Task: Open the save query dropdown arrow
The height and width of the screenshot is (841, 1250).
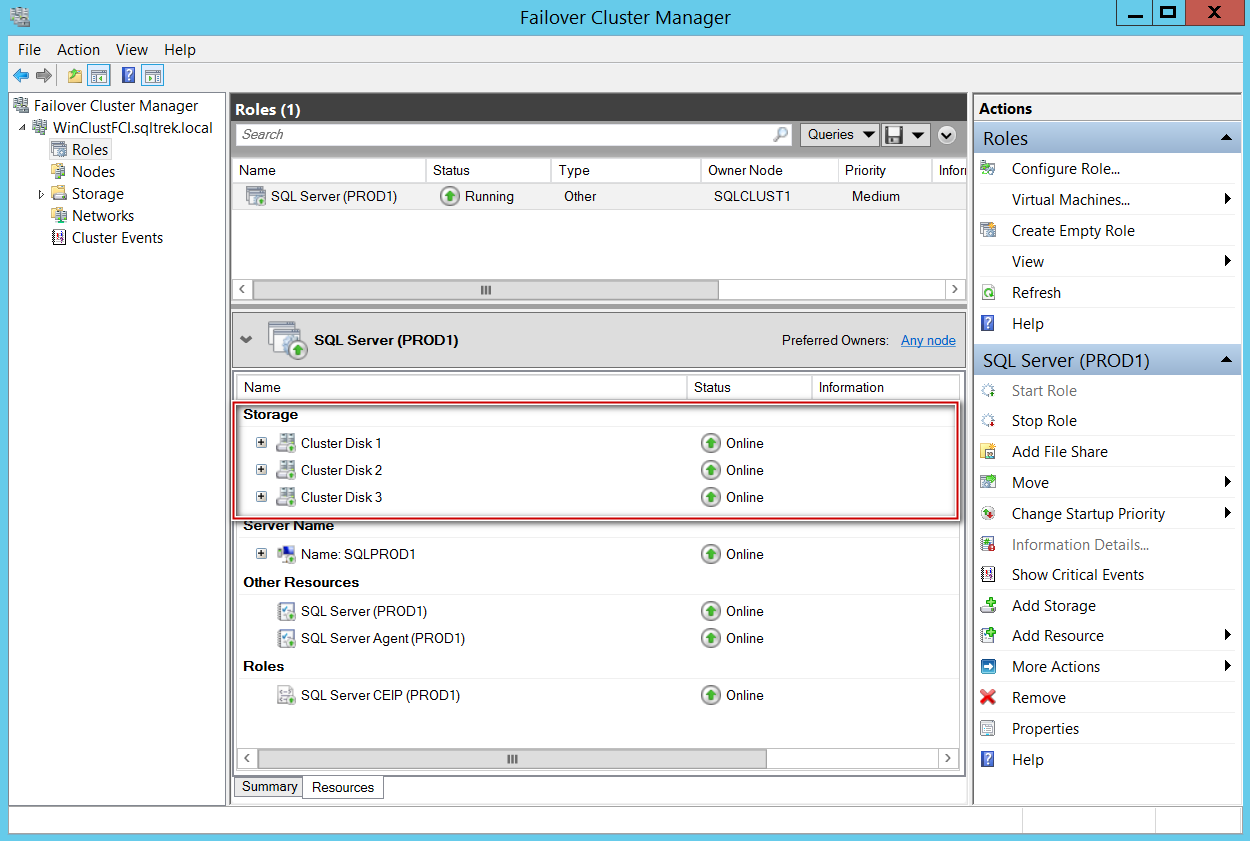Action: tap(917, 135)
